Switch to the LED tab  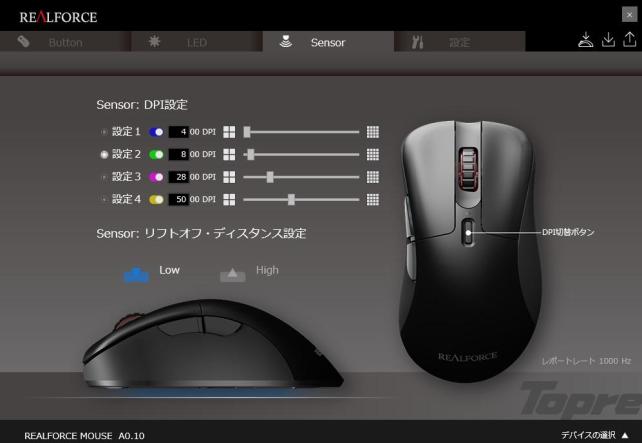point(197,42)
